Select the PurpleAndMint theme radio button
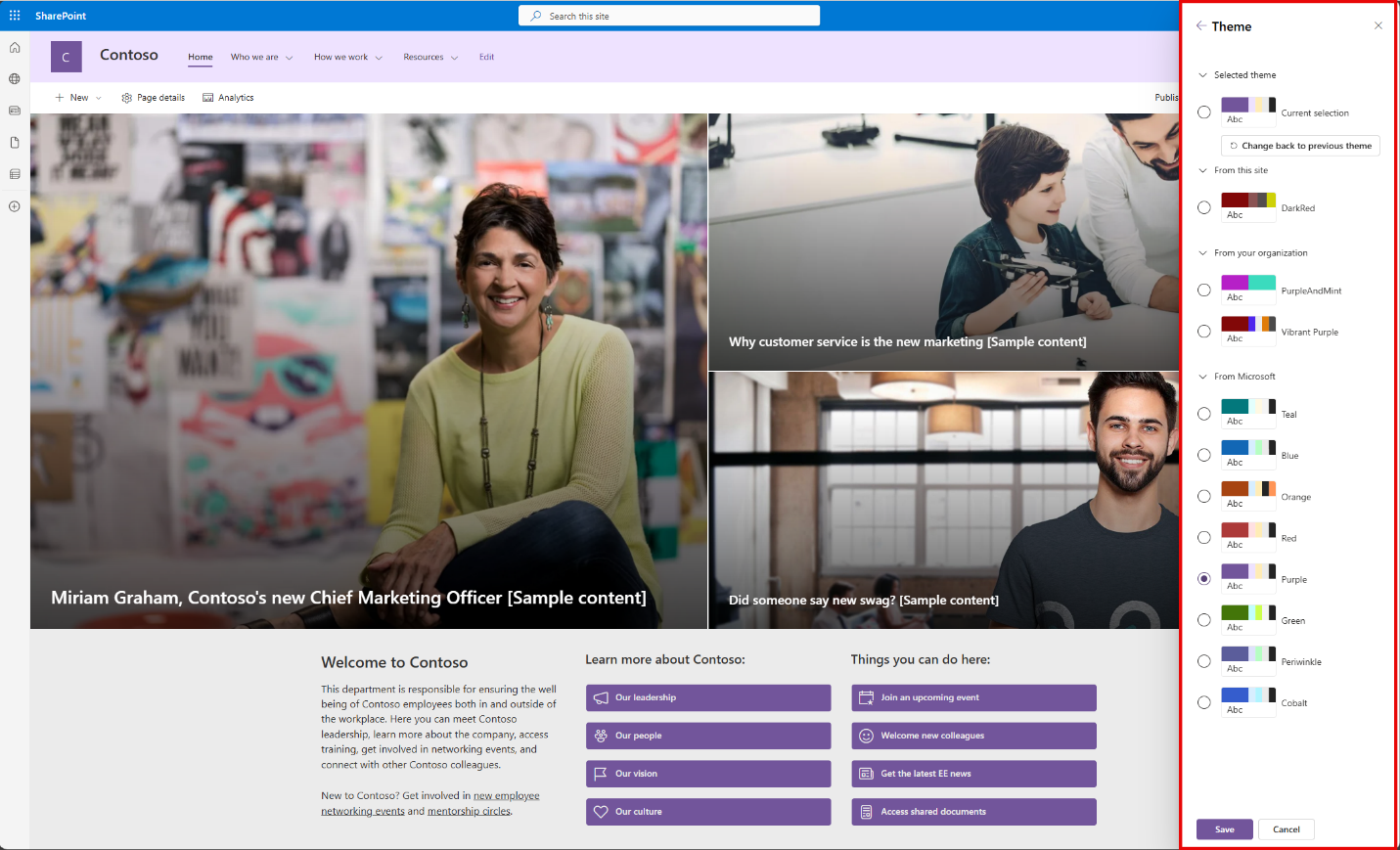 coord(1204,291)
